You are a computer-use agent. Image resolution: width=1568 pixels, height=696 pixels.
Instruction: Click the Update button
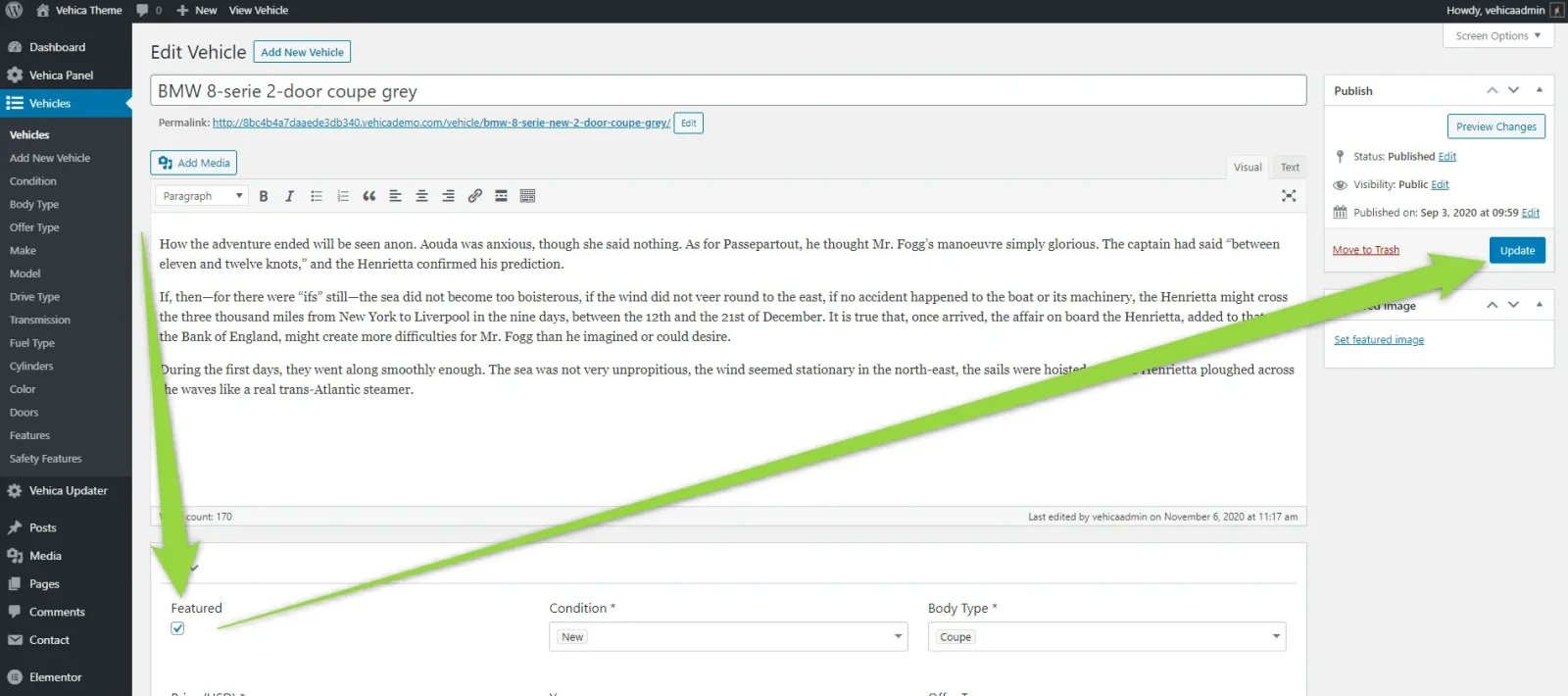click(x=1517, y=250)
